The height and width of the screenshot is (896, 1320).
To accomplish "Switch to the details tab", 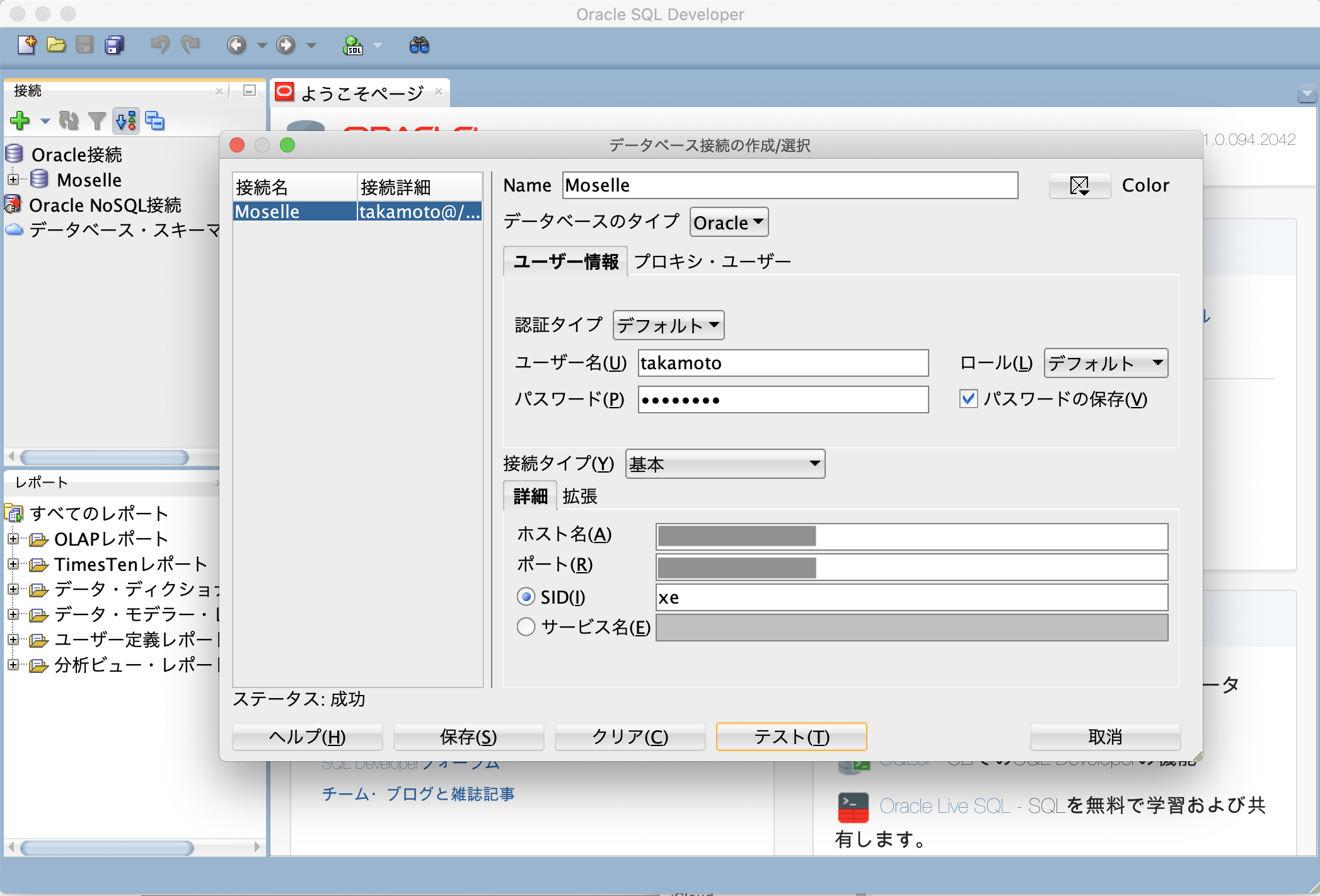I will [x=530, y=497].
